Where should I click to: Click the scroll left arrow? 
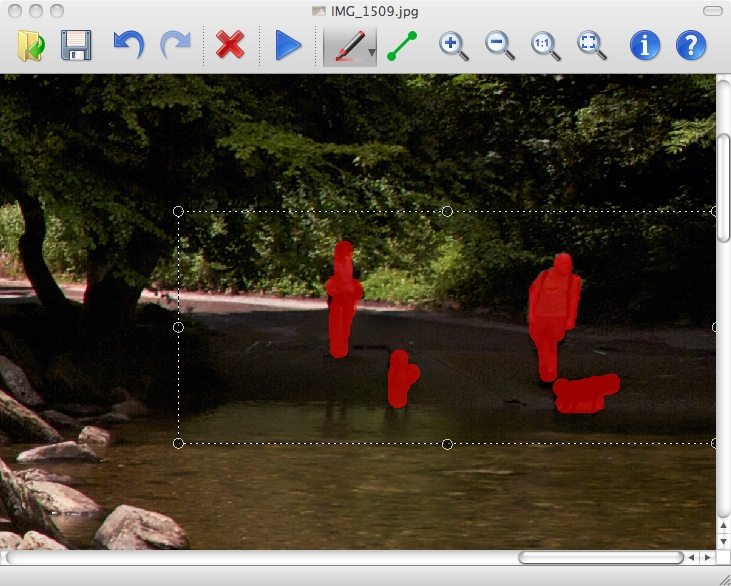[691, 557]
